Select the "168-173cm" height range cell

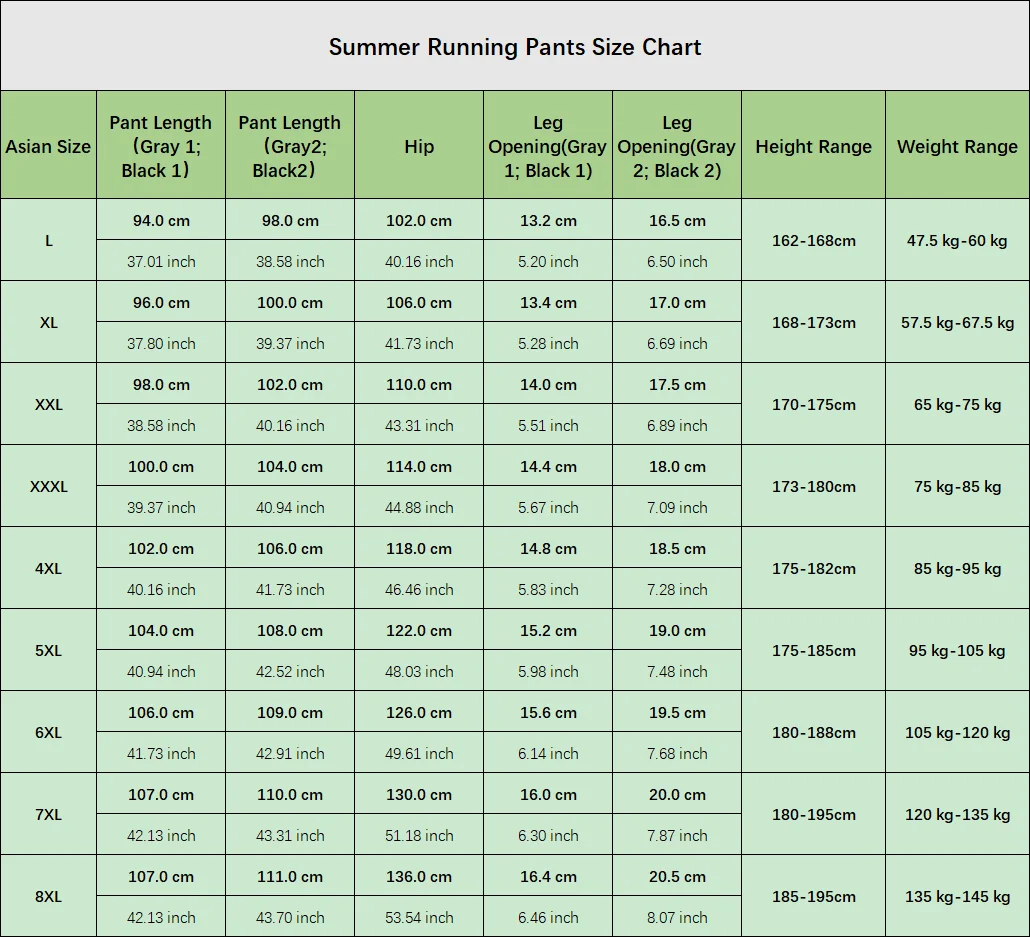[814, 323]
